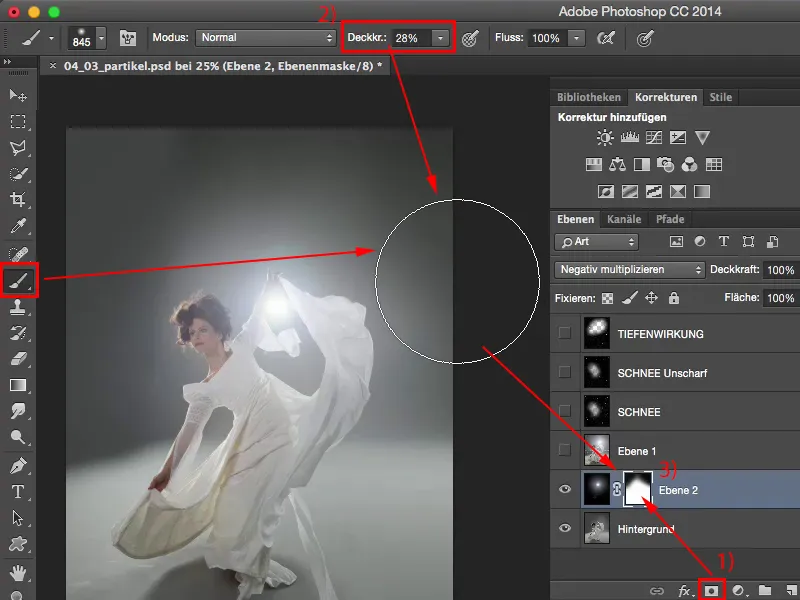Select the Dodge tool
Screen dimensions: 800x600
pyautogui.click(x=18, y=437)
